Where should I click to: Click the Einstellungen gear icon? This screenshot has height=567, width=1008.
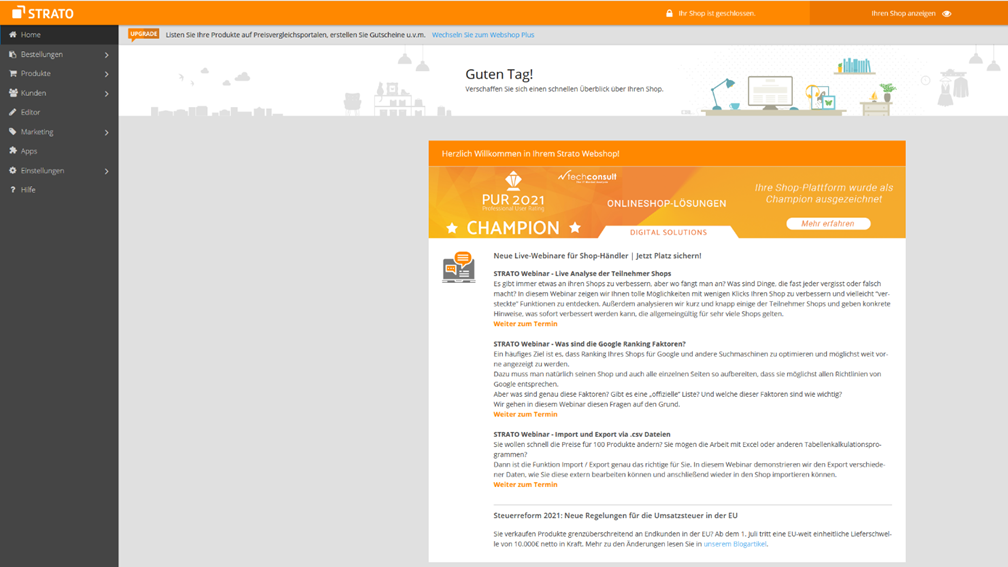point(12,170)
